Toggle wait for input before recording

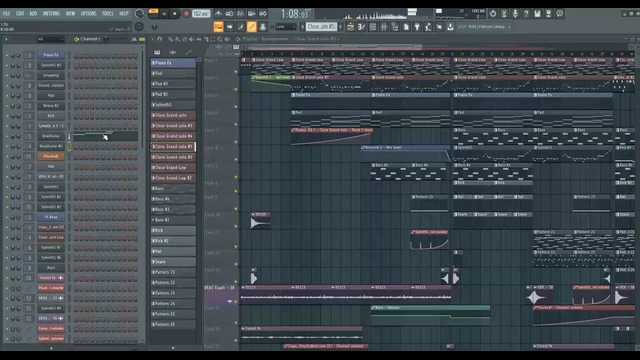coord(229,14)
